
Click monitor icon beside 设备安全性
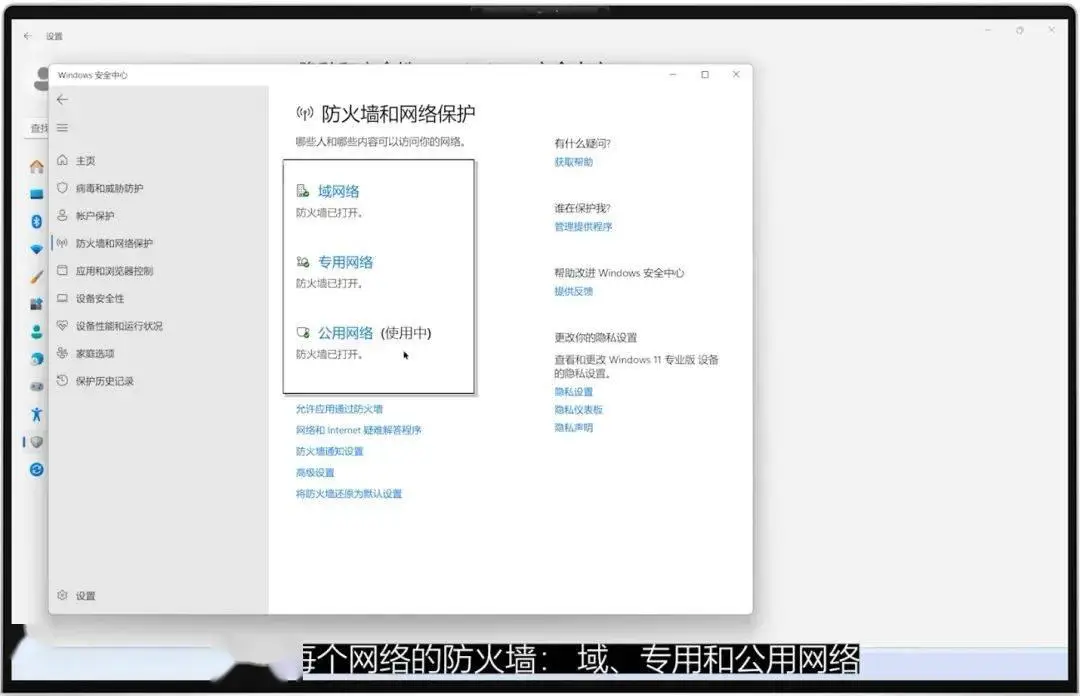(62, 298)
